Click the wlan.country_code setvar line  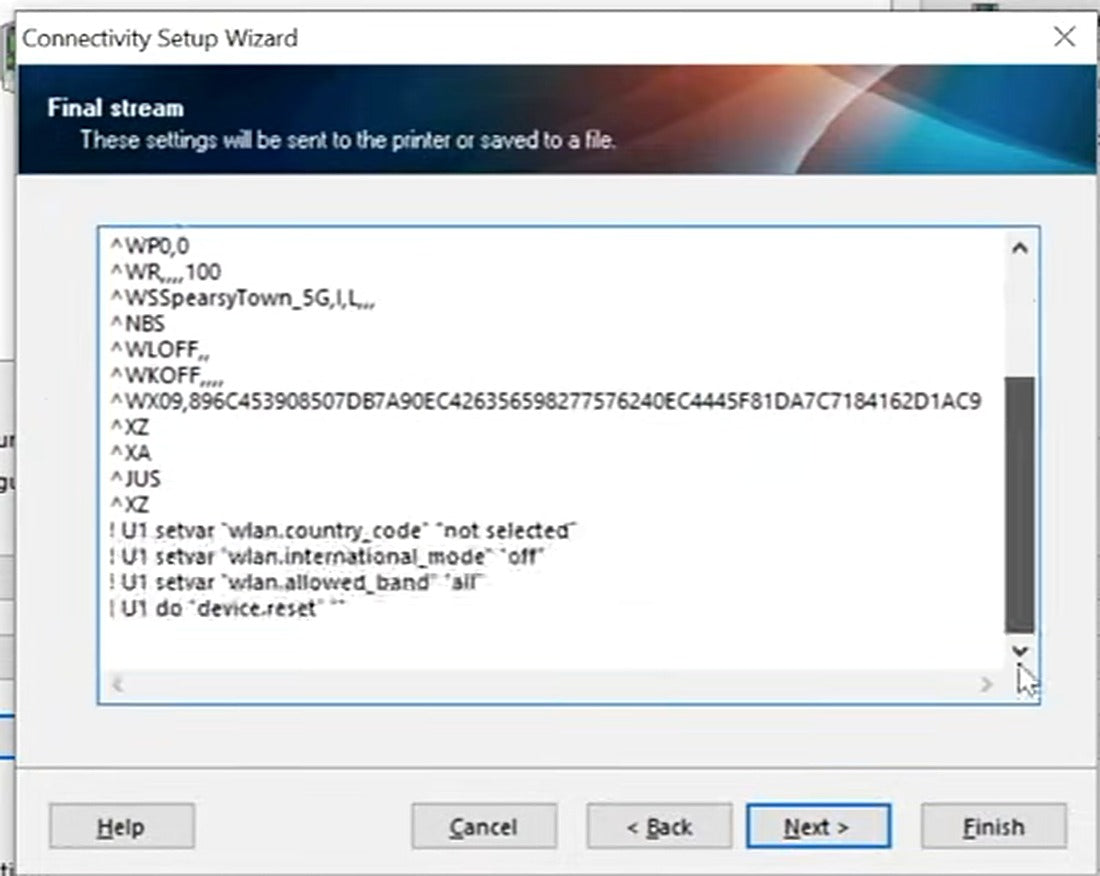[342, 531]
